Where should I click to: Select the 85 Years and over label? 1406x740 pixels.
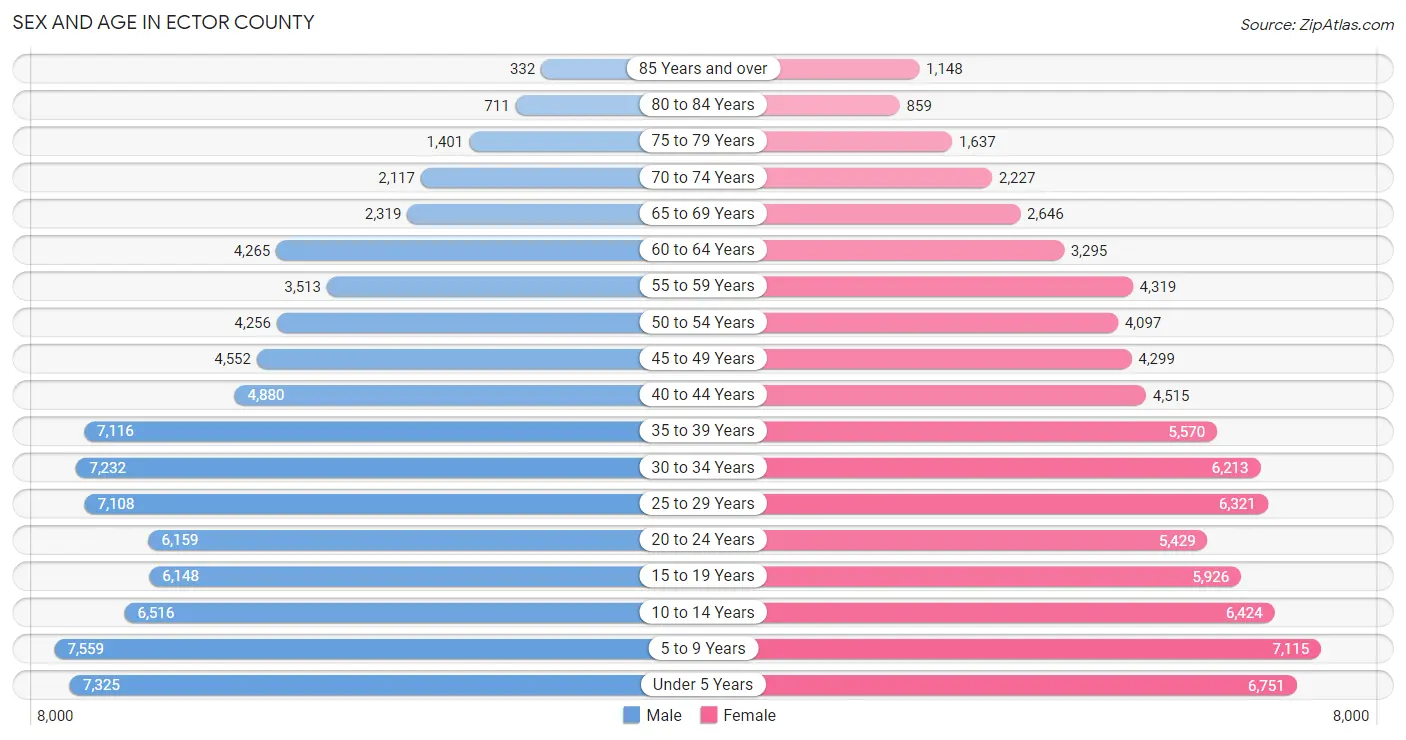click(703, 68)
